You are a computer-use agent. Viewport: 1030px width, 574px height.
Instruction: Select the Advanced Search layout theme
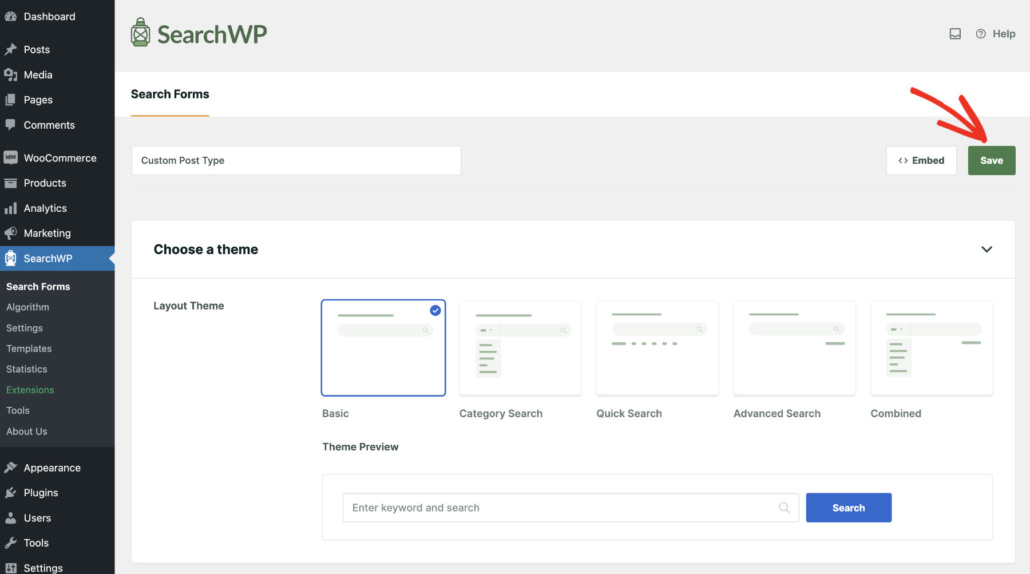[794, 348]
